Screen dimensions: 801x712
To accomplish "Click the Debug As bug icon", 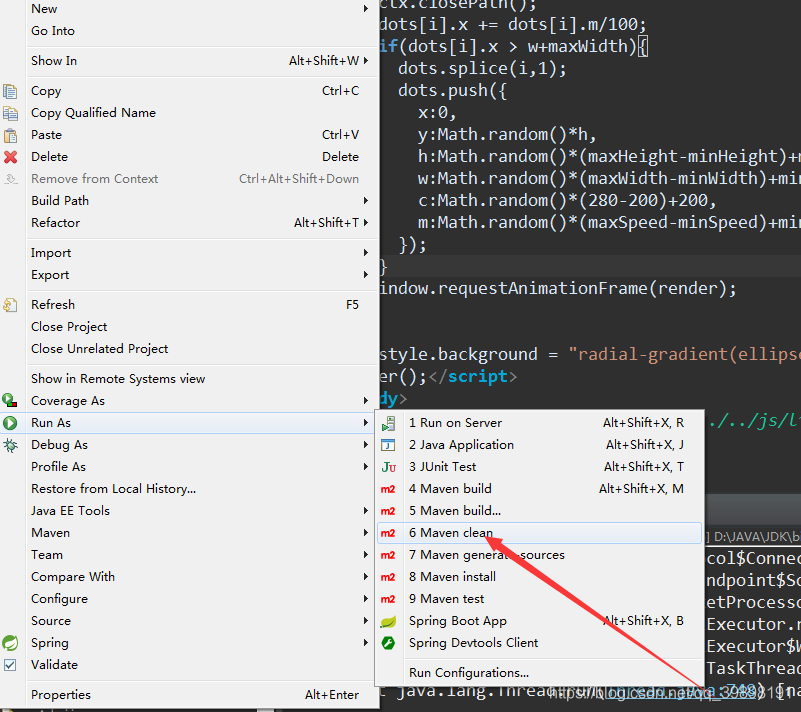I will pos(10,445).
